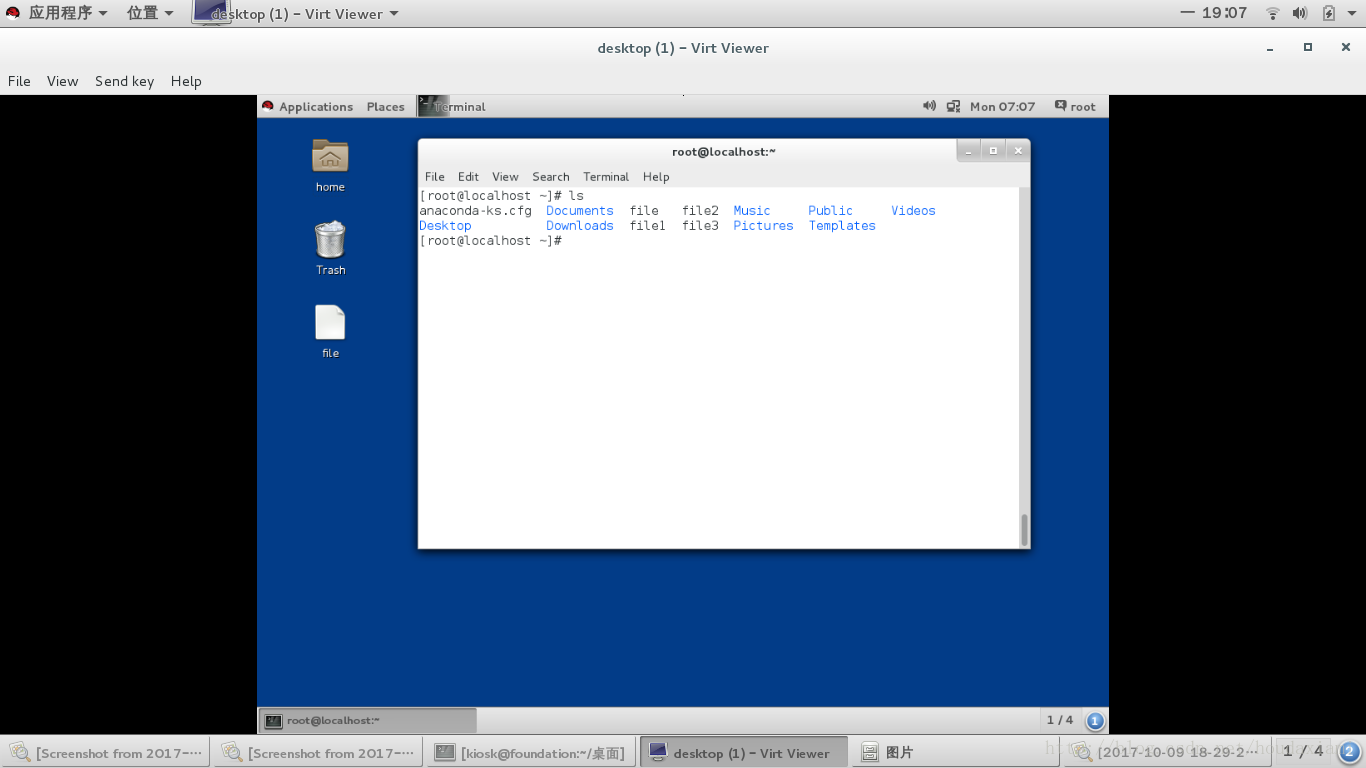
Task: Open the terminal's Help menu
Action: 656,176
